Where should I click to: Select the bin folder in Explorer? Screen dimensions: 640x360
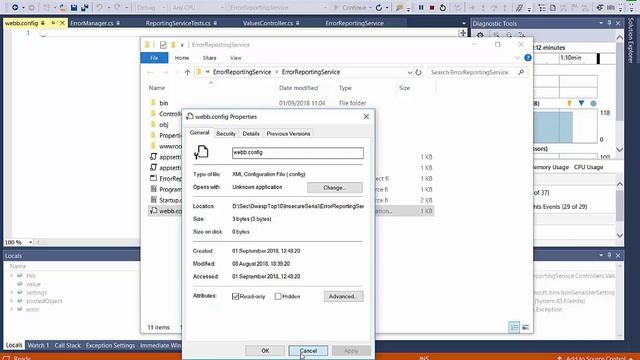coord(164,103)
